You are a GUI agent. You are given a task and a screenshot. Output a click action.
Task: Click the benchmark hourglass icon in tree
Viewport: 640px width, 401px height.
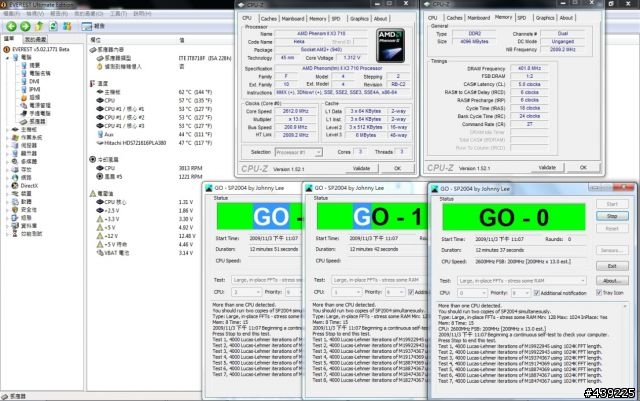[15, 234]
